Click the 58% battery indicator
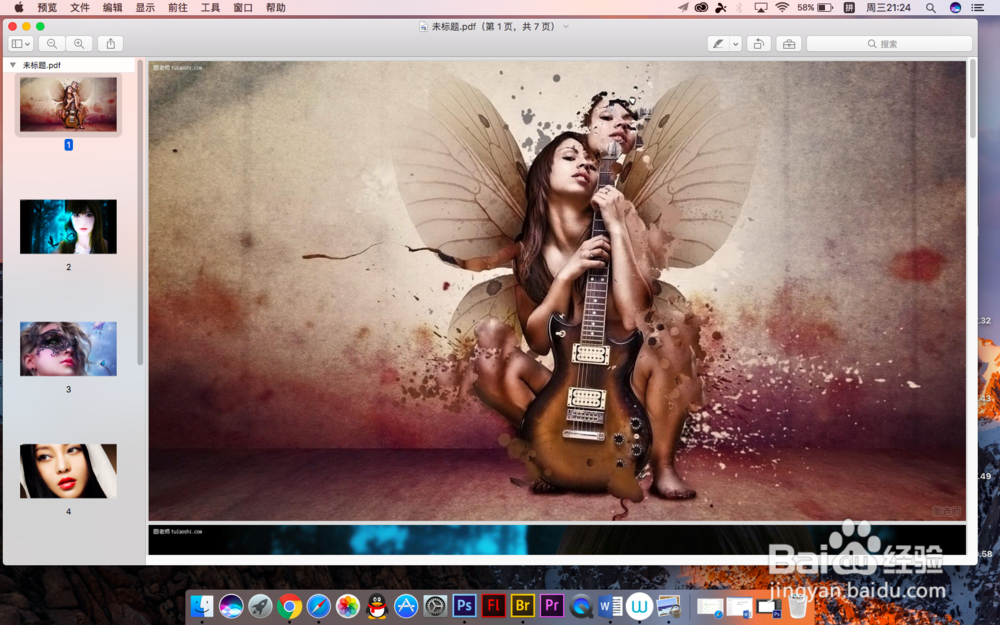Image resolution: width=1000 pixels, height=625 pixels. [x=815, y=8]
